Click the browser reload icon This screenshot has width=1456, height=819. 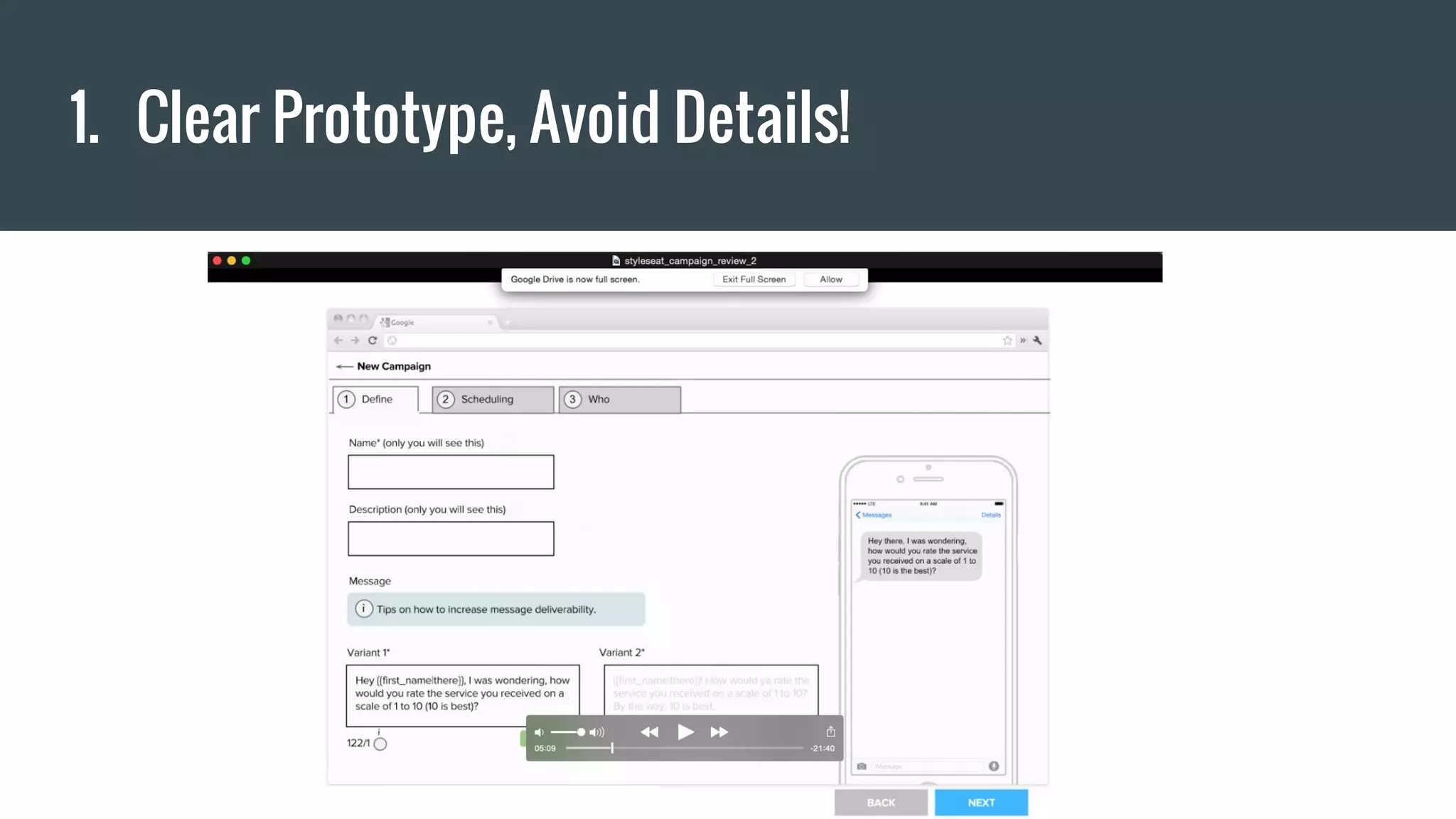[x=372, y=341]
